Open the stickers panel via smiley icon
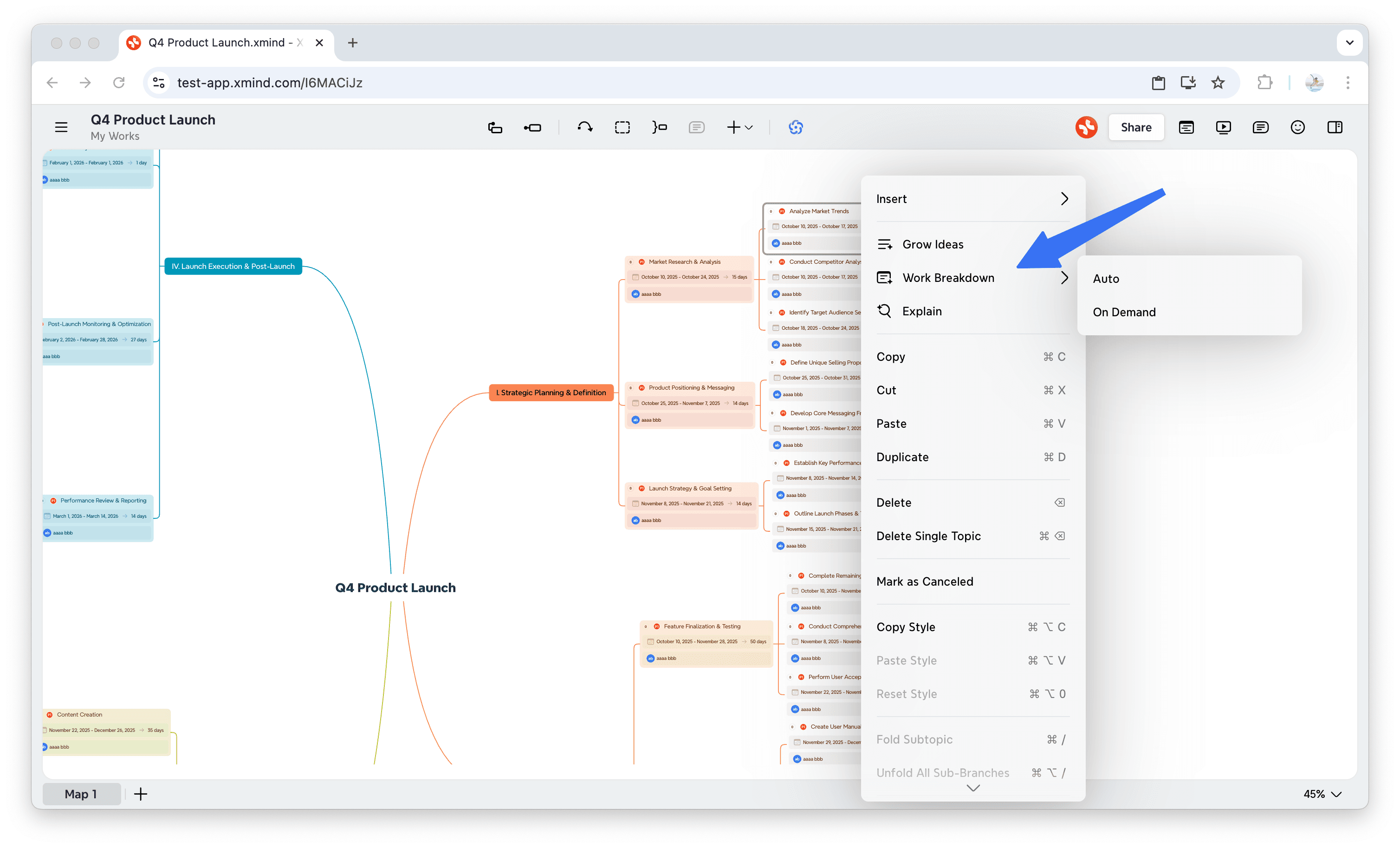The image size is (1400, 848). [1298, 127]
